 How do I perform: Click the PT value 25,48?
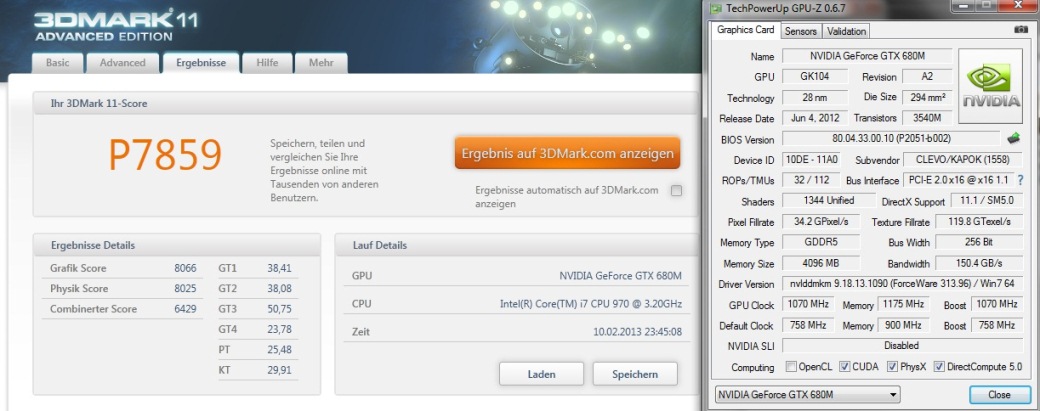point(279,349)
